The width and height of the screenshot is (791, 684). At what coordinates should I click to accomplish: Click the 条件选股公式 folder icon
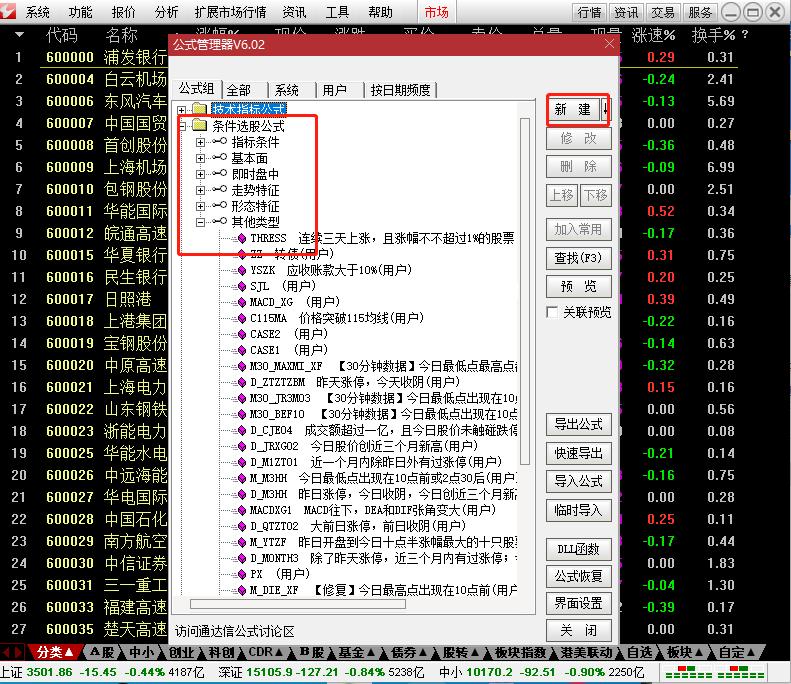[200, 125]
